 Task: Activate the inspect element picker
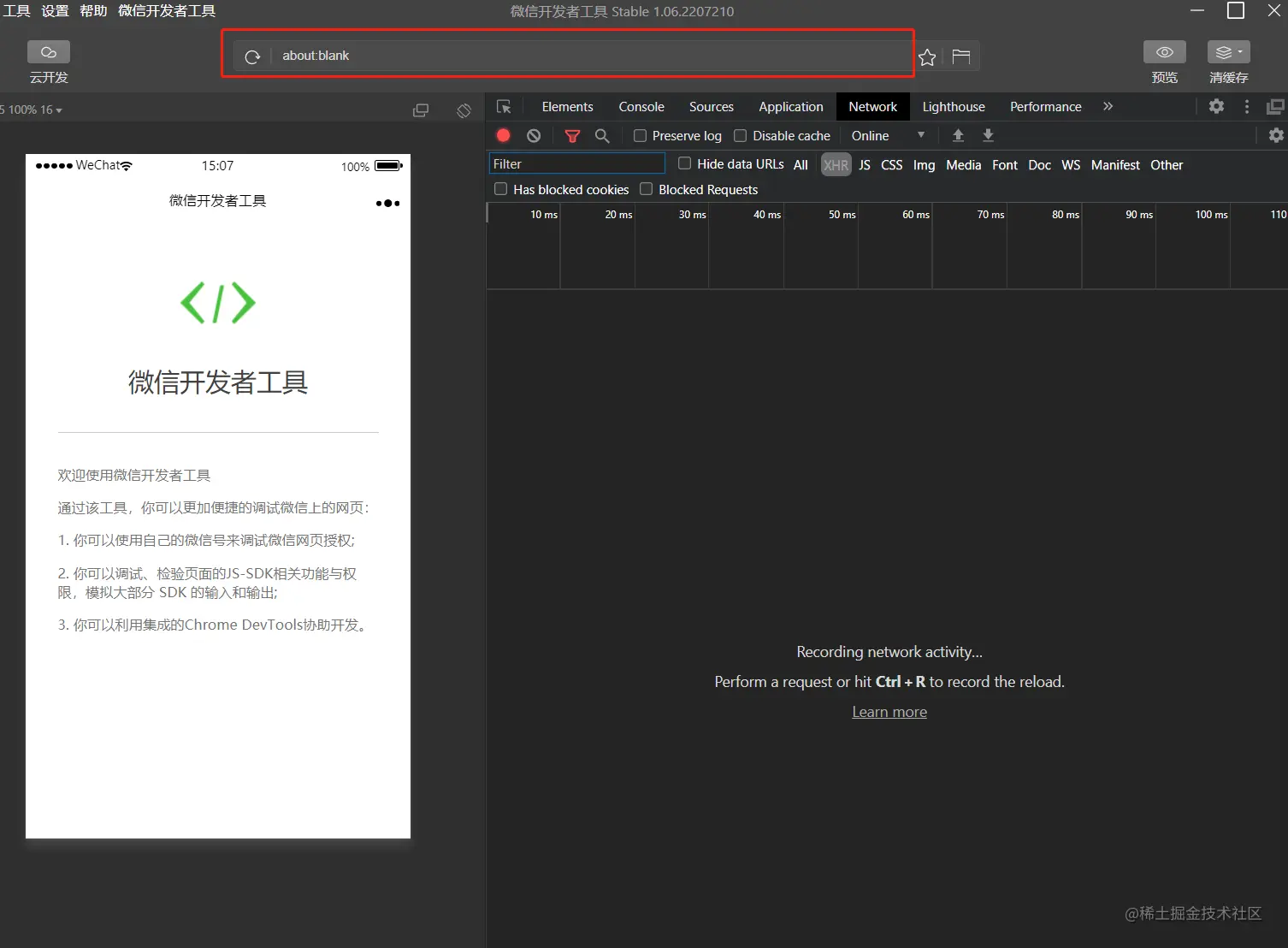[x=504, y=107]
